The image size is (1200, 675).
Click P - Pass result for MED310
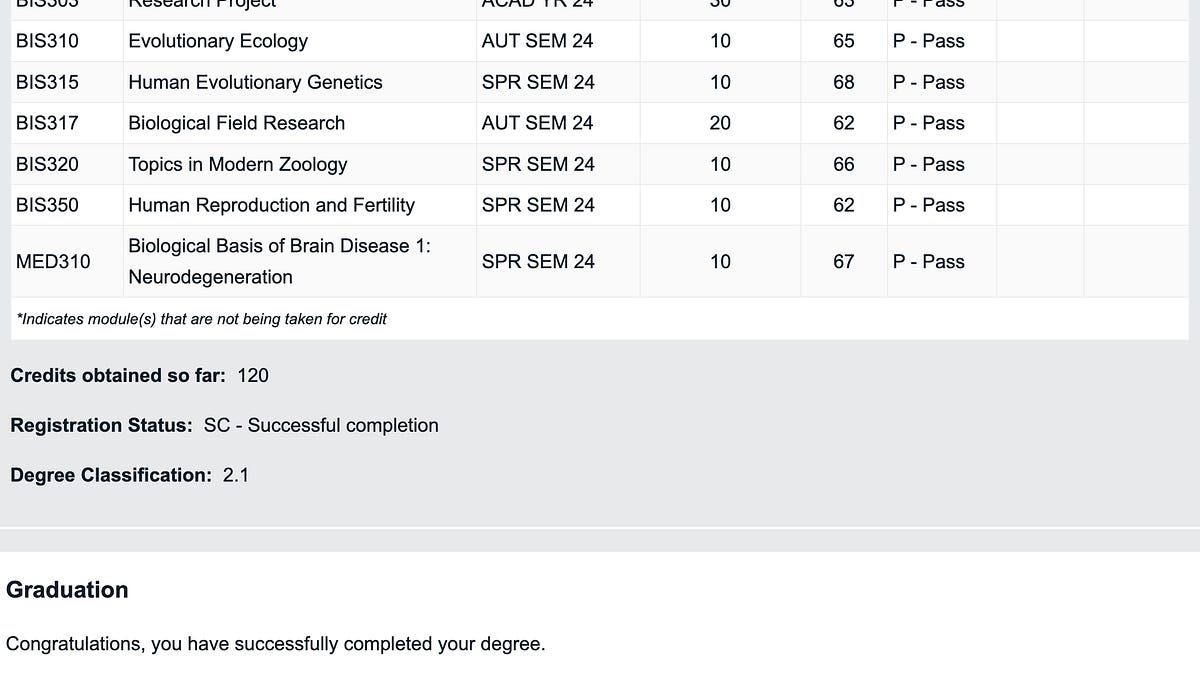point(929,261)
